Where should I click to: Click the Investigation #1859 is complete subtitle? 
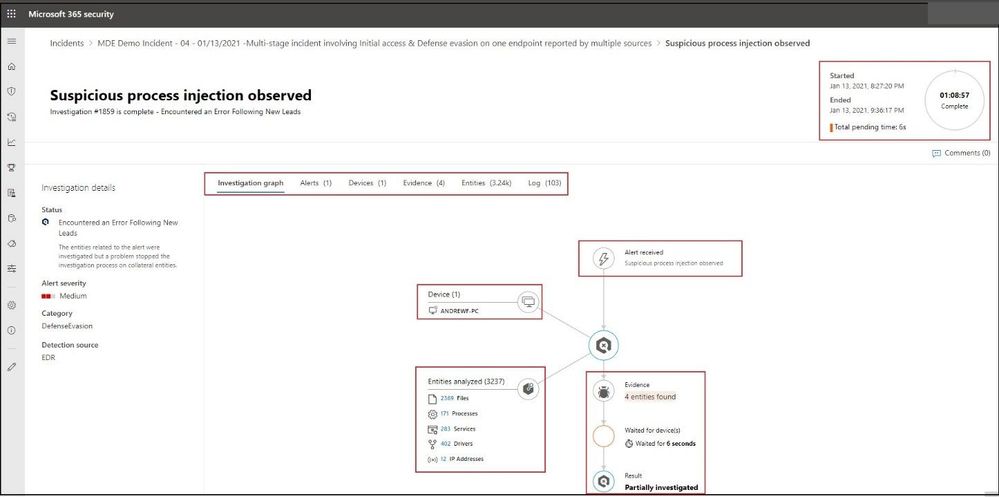pos(175,112)
